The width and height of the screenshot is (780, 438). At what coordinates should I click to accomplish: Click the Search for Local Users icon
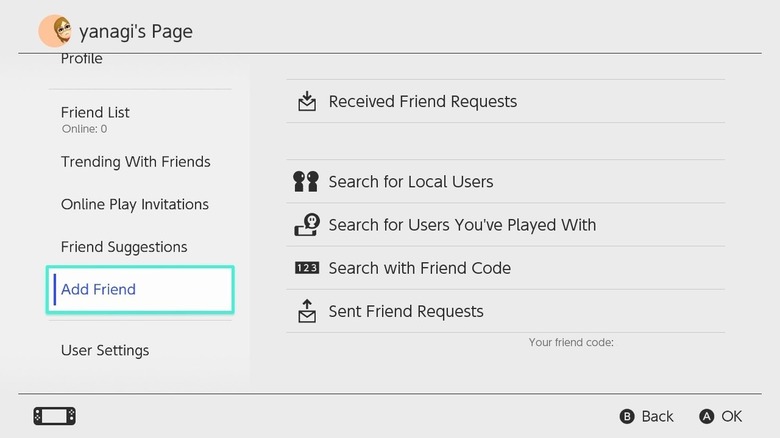coord(306,182)
